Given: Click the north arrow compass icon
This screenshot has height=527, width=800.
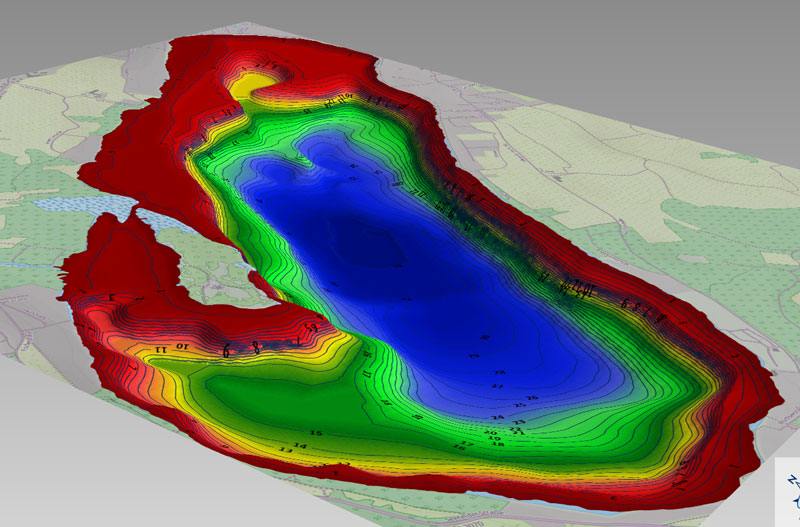Looking at the screenshot, I should point(790,488).
